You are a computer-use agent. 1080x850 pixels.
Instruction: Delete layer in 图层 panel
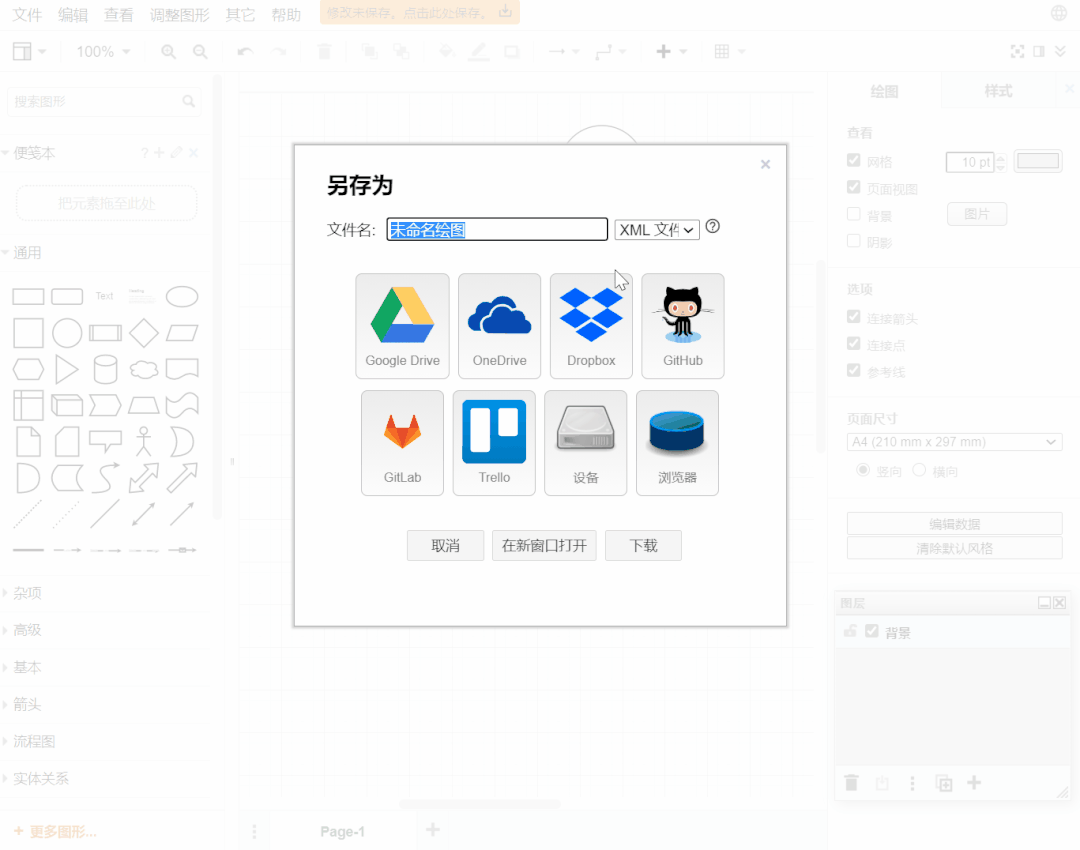851,783
